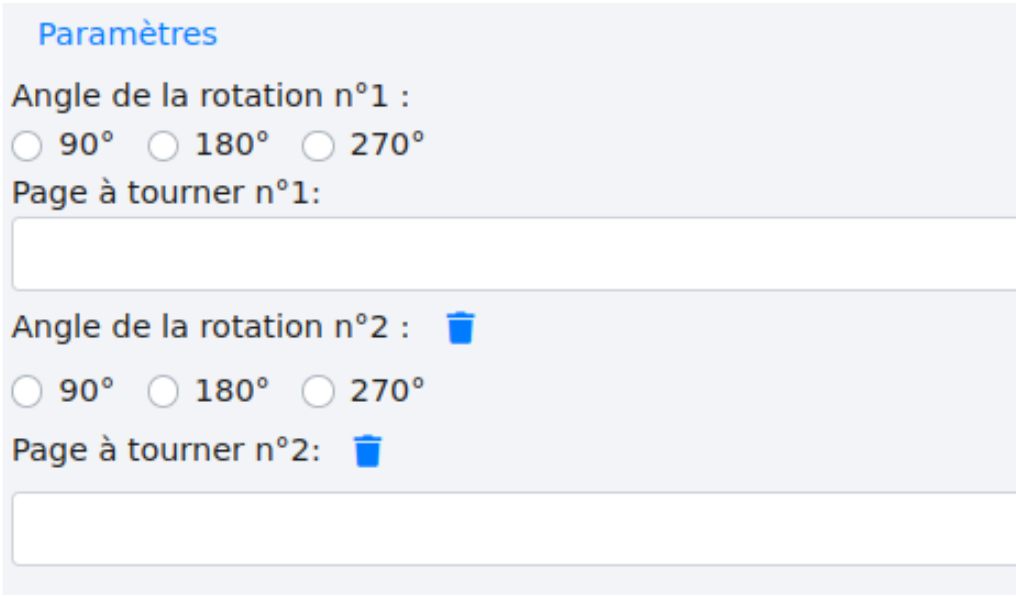Viewport: 1016px width, 596px height.
Task: Delete rotation angle n°2 with trash icon
Action: coord(460,327)
